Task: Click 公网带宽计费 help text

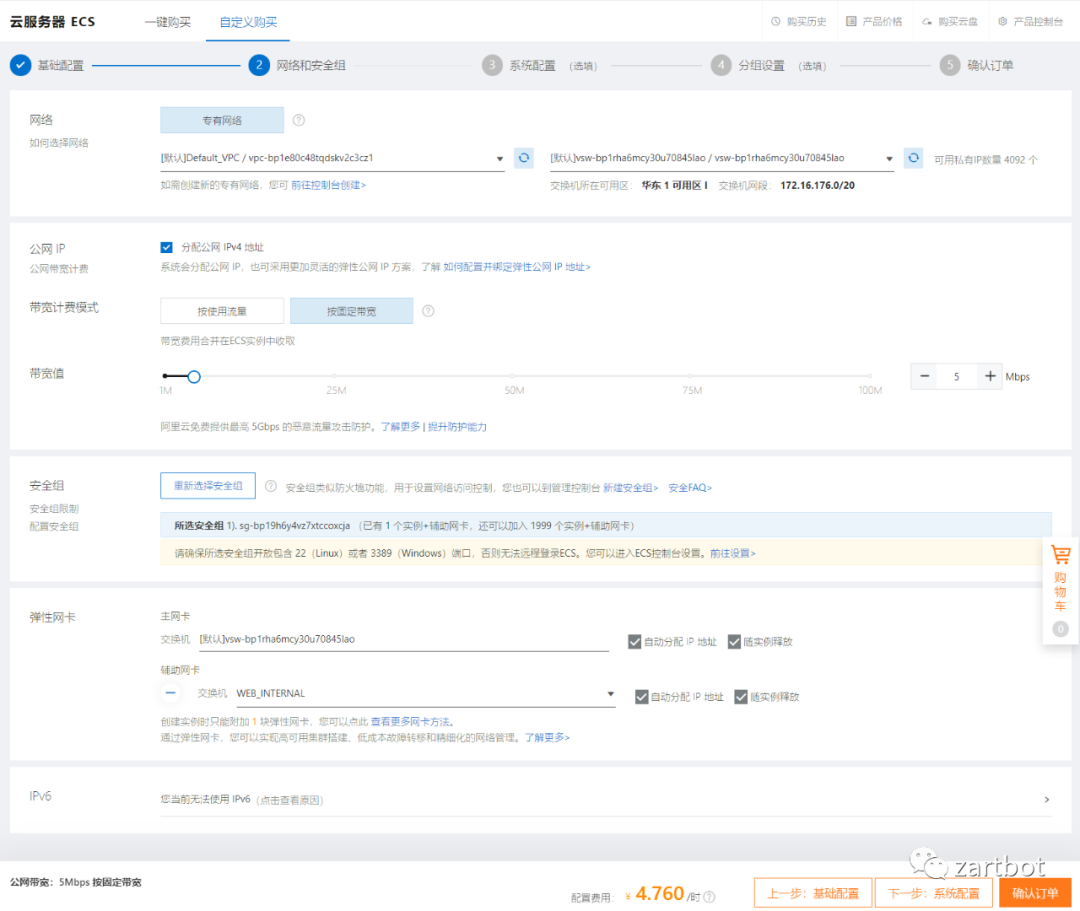Action: (59, 269)
